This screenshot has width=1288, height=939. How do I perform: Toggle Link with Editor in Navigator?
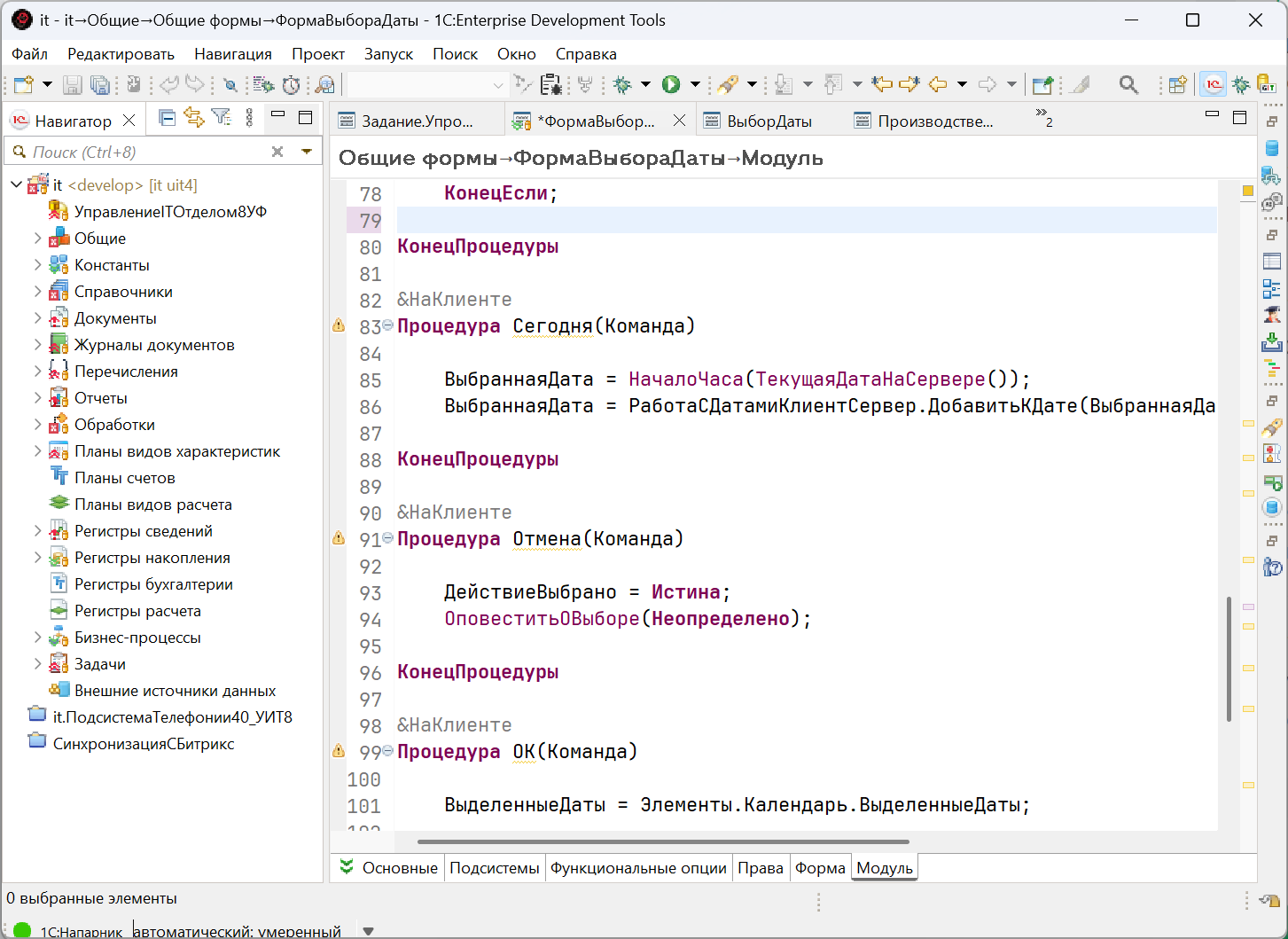coord(194,118)
